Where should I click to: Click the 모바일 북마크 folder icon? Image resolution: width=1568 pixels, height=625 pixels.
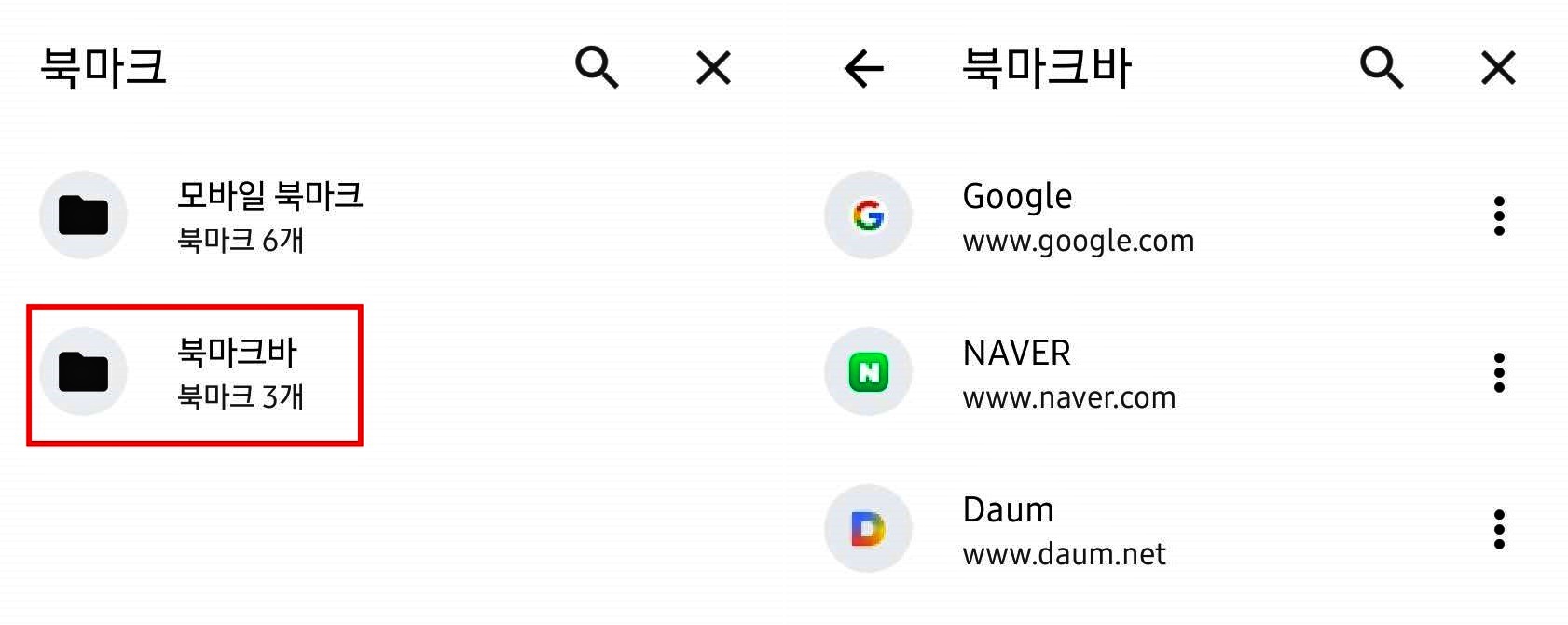click(83, 215)
